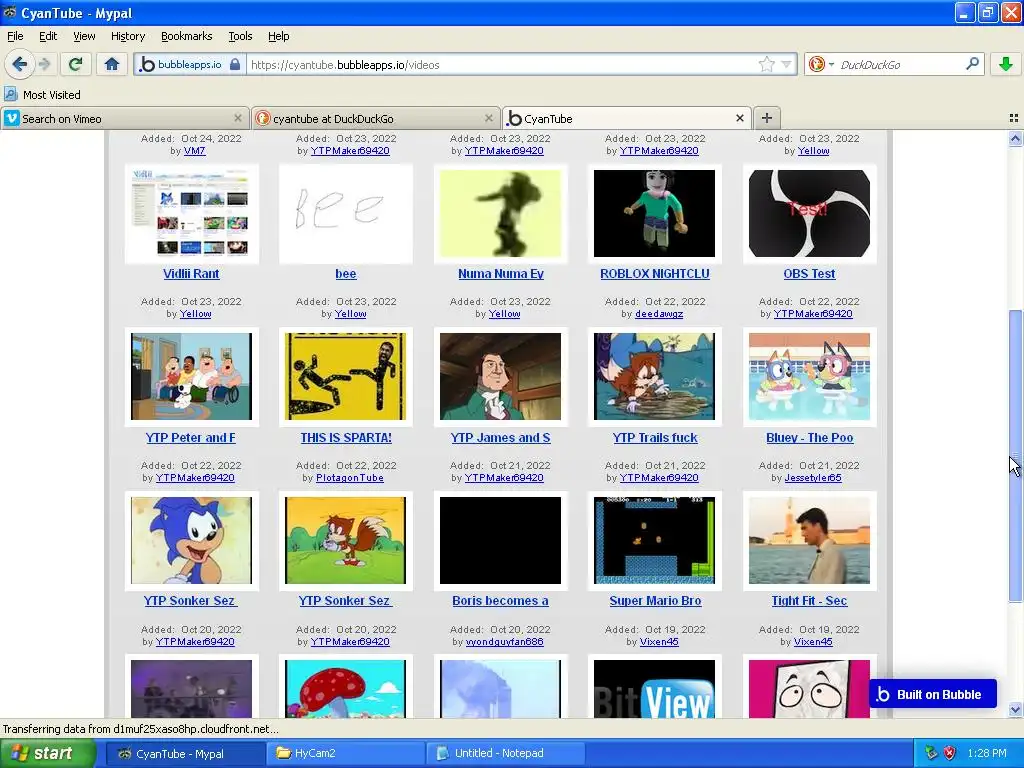Click the scrollbar down arrow
This screenshot has height=768, width=1024.
(x=1015, y=709)
